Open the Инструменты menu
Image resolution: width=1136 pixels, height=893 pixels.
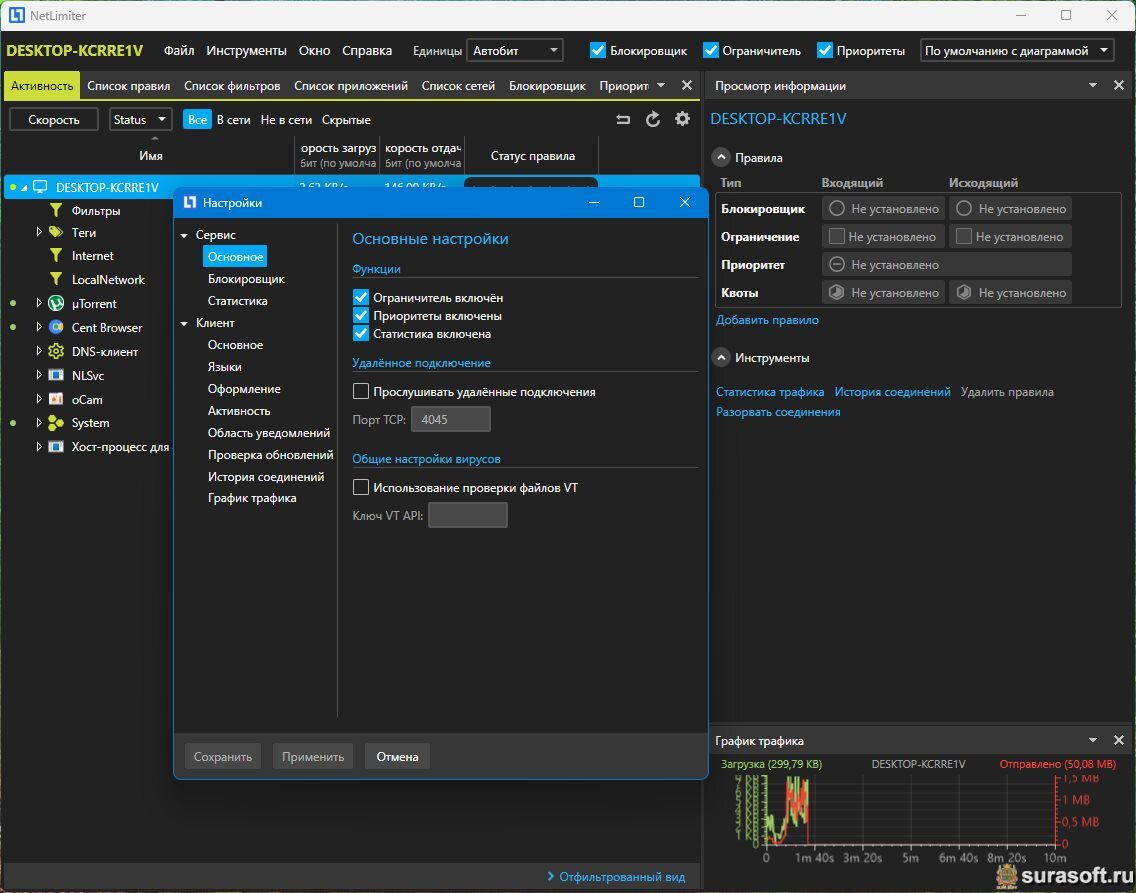coord(246,51)
